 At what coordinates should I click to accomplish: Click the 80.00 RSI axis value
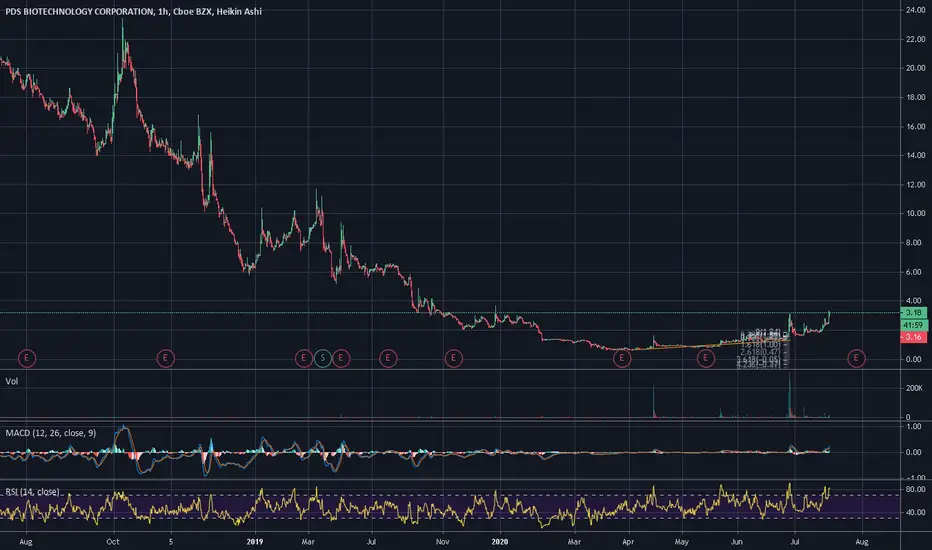[x=915, y=489]
